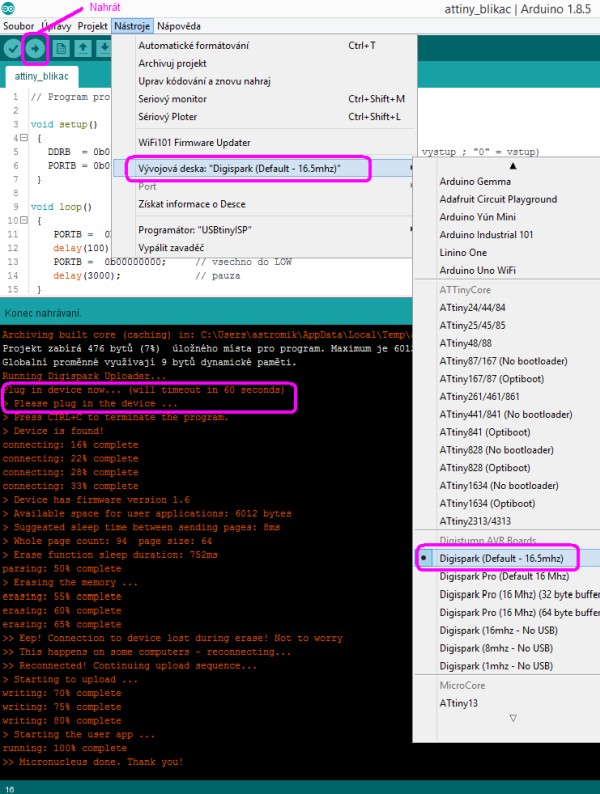Click the board list up scroll arrow

[513, 166]
